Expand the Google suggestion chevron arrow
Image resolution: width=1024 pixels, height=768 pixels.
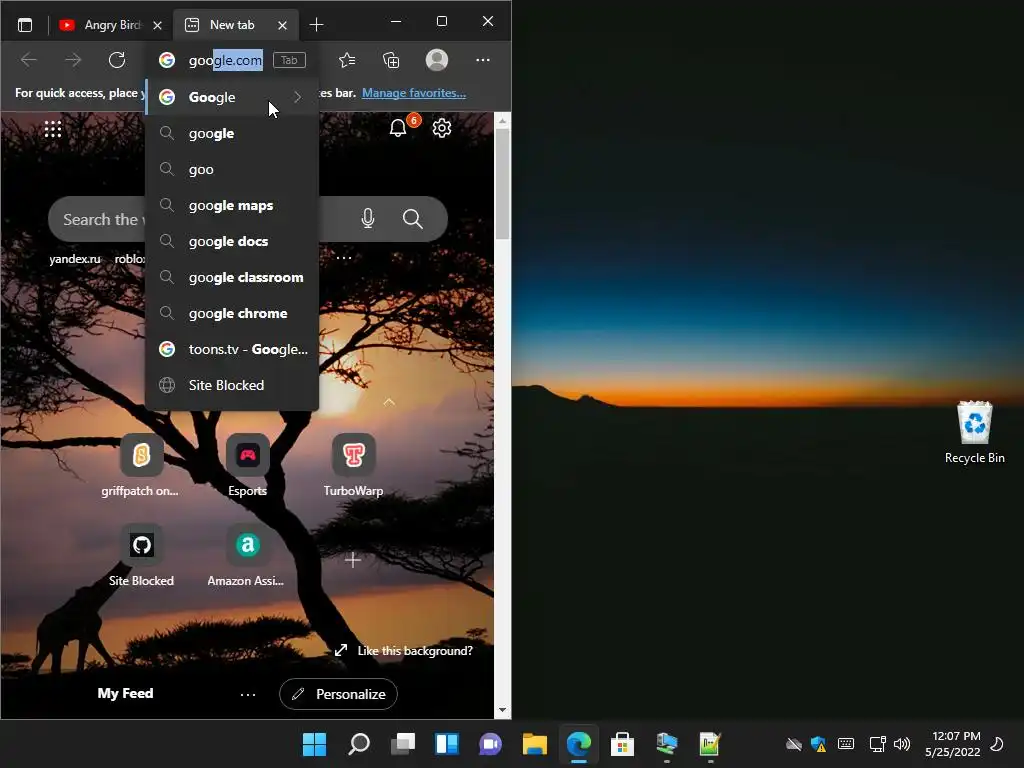pos(298,97)
